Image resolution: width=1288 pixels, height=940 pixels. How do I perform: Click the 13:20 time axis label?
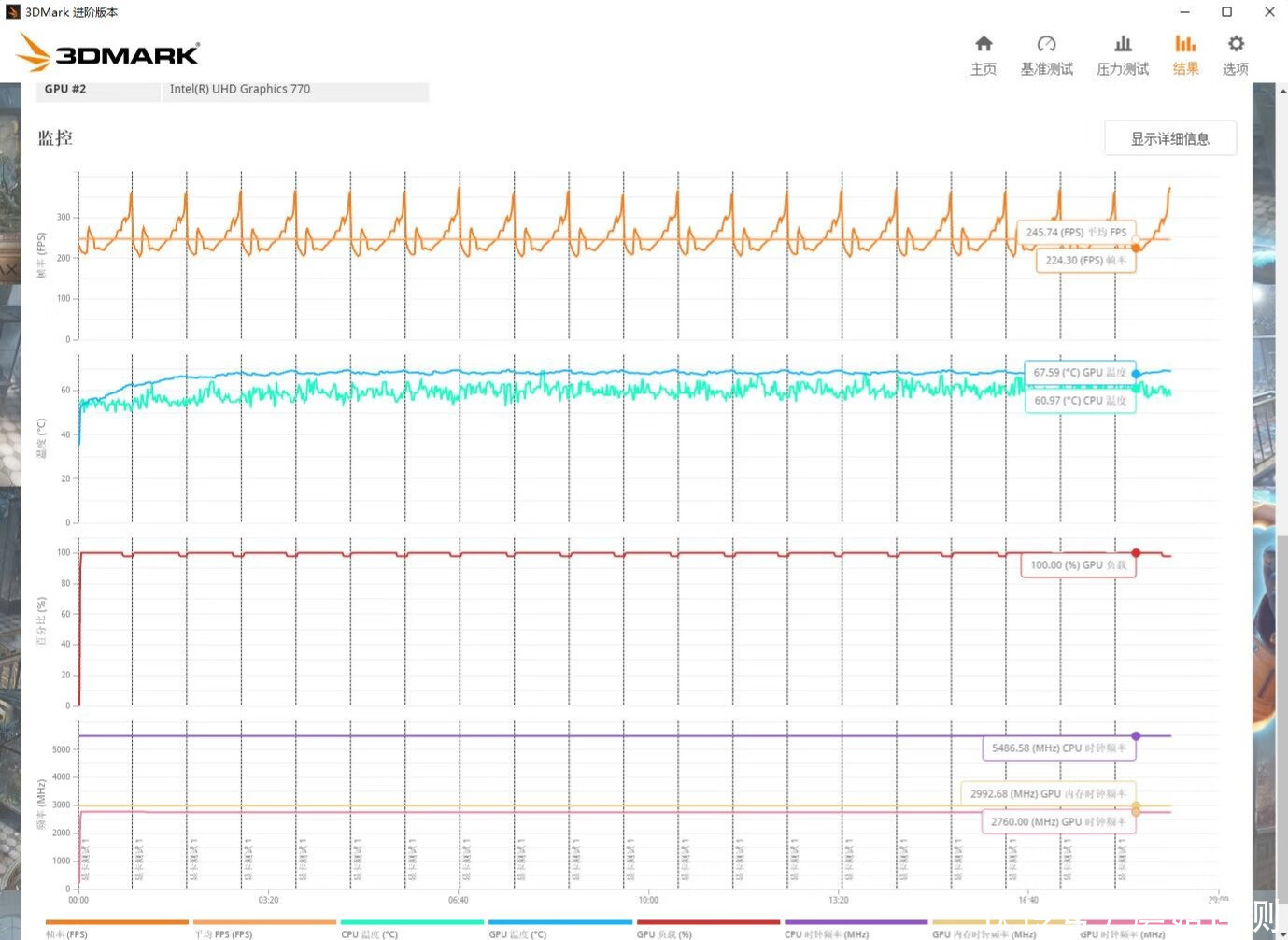pos(839,900)
